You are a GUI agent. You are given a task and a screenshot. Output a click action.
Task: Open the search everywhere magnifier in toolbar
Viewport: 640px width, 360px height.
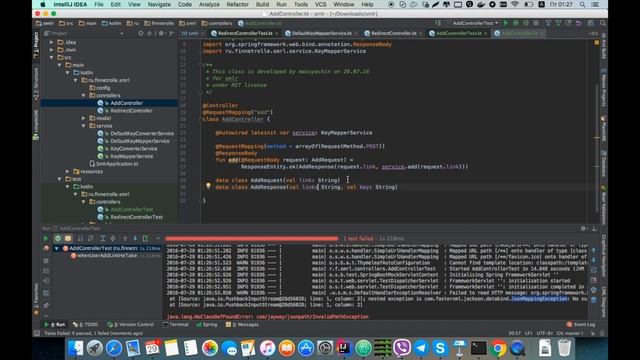coord(603,23)
